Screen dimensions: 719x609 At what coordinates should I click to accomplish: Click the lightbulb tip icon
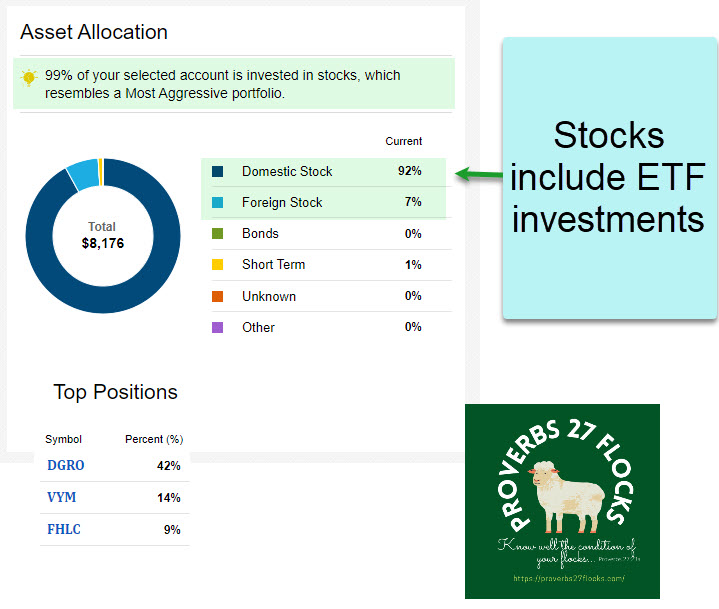29,77
